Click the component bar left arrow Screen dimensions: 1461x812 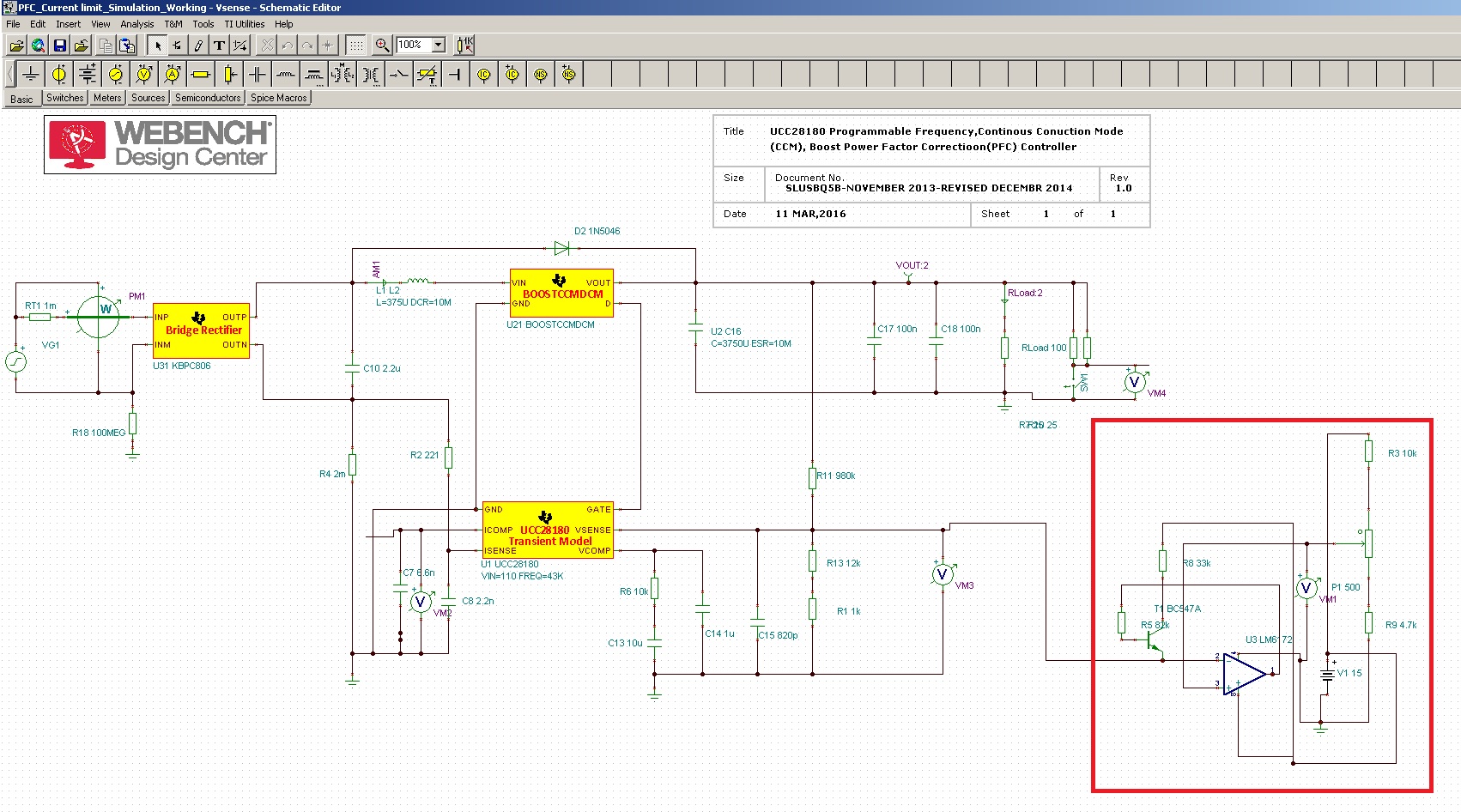pyautogui.click(x=9, y=75)
